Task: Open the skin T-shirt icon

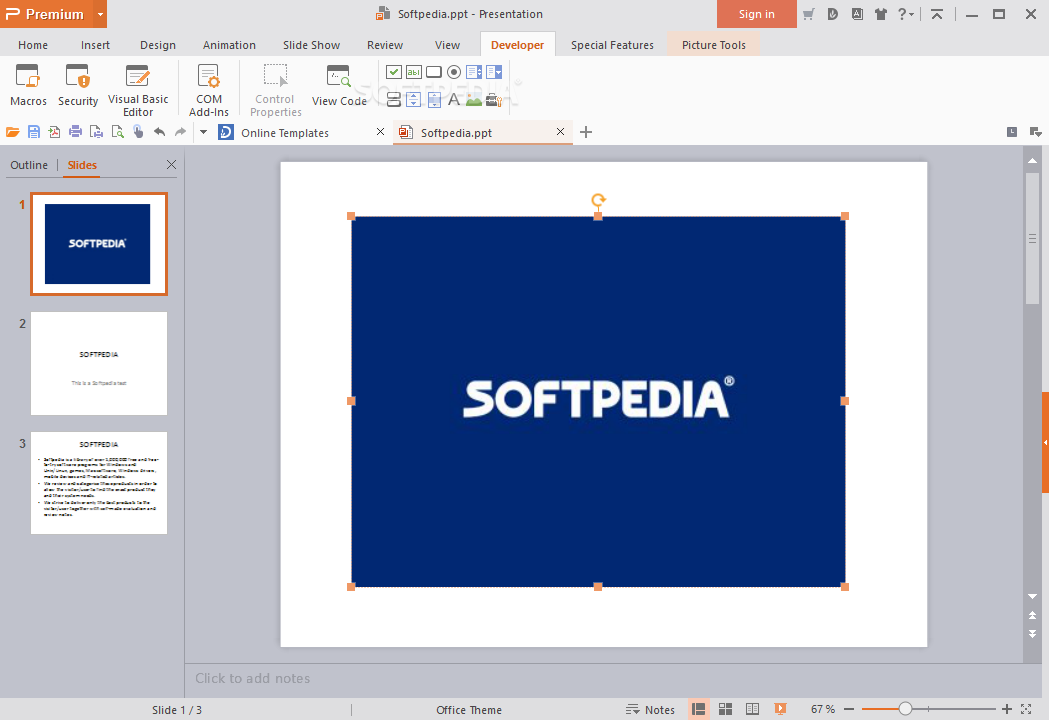Action: click(x=880, y=14)
